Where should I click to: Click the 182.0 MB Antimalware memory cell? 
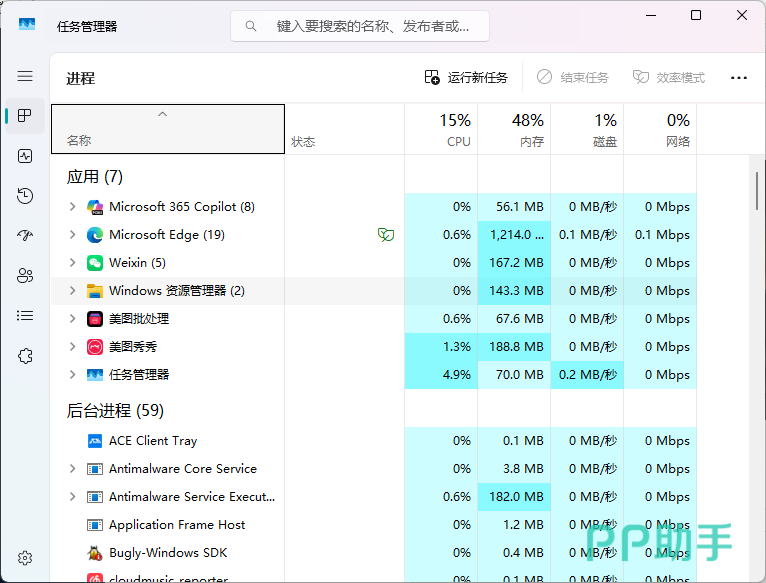point(514,497)
